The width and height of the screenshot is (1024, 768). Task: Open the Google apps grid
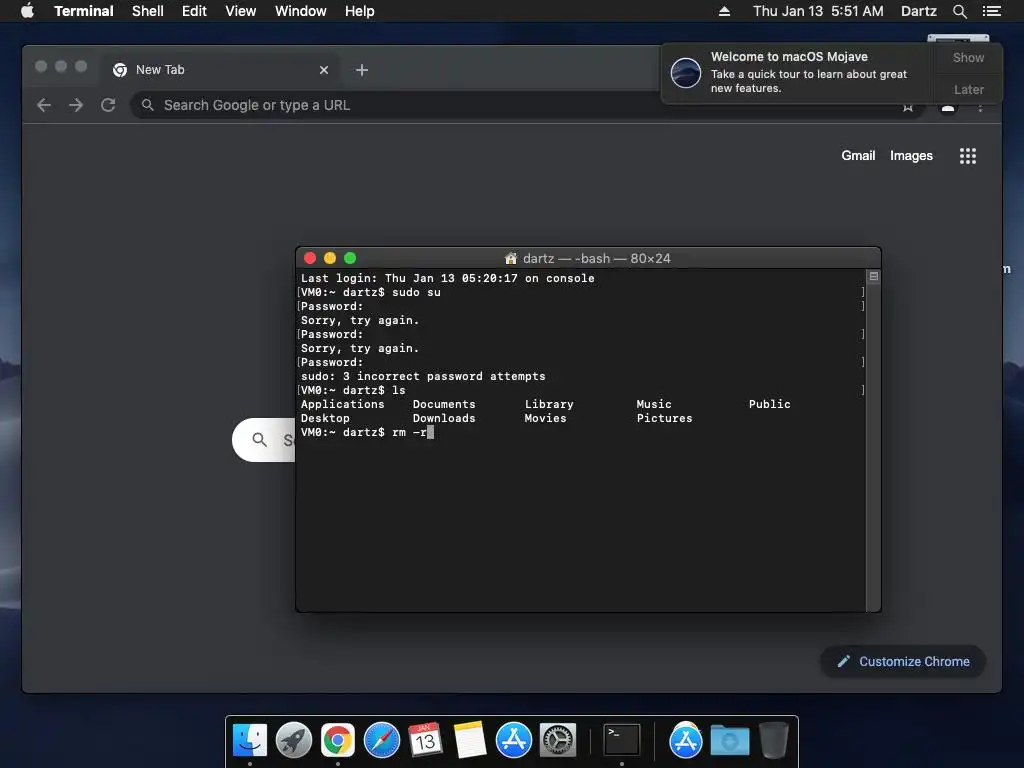pyautogui.click(x=967, y=155)
